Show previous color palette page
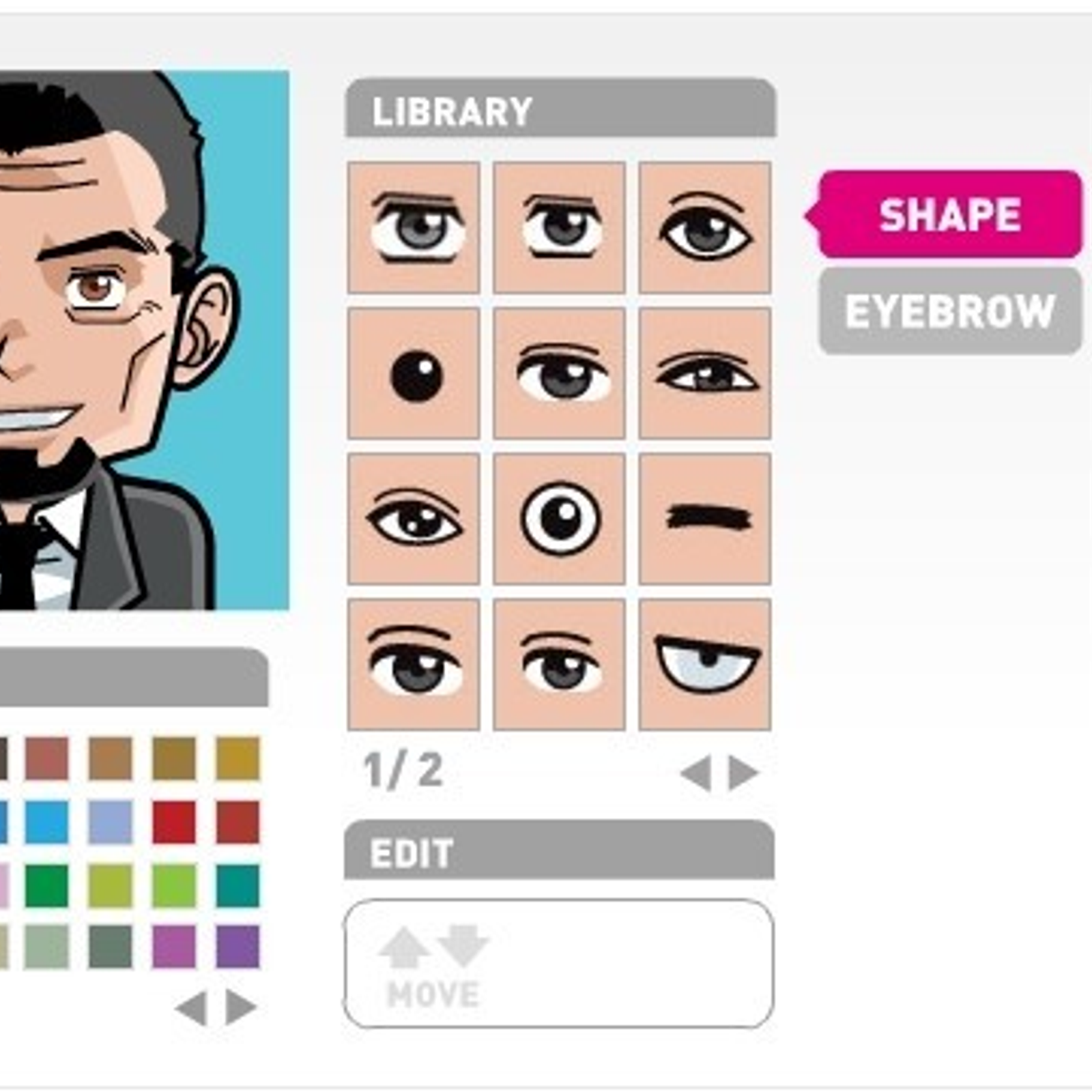The height and width of the screenshot is (1092, 1092). tap(192, 1007)
